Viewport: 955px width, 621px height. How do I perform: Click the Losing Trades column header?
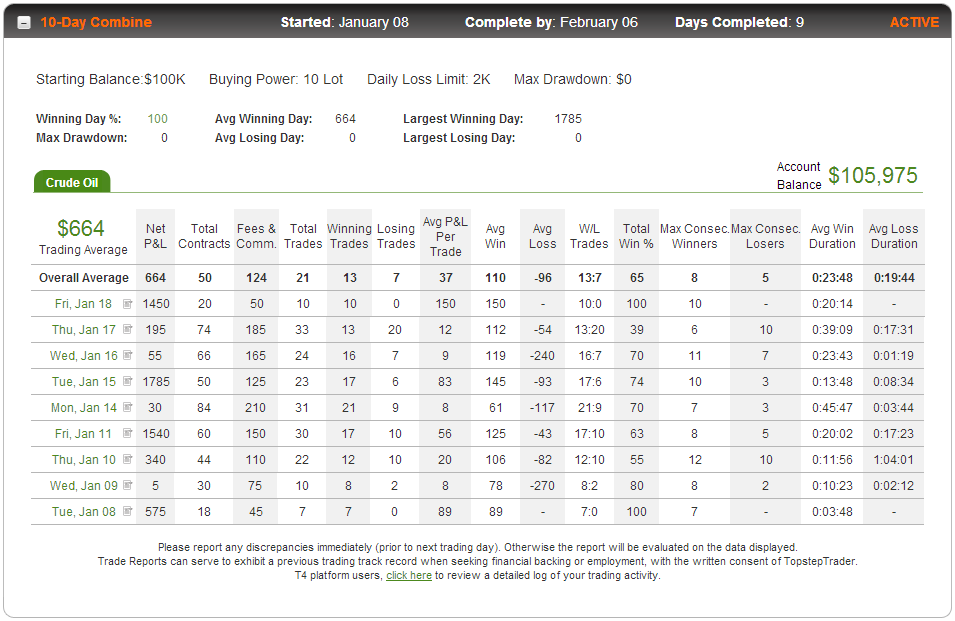396,236
